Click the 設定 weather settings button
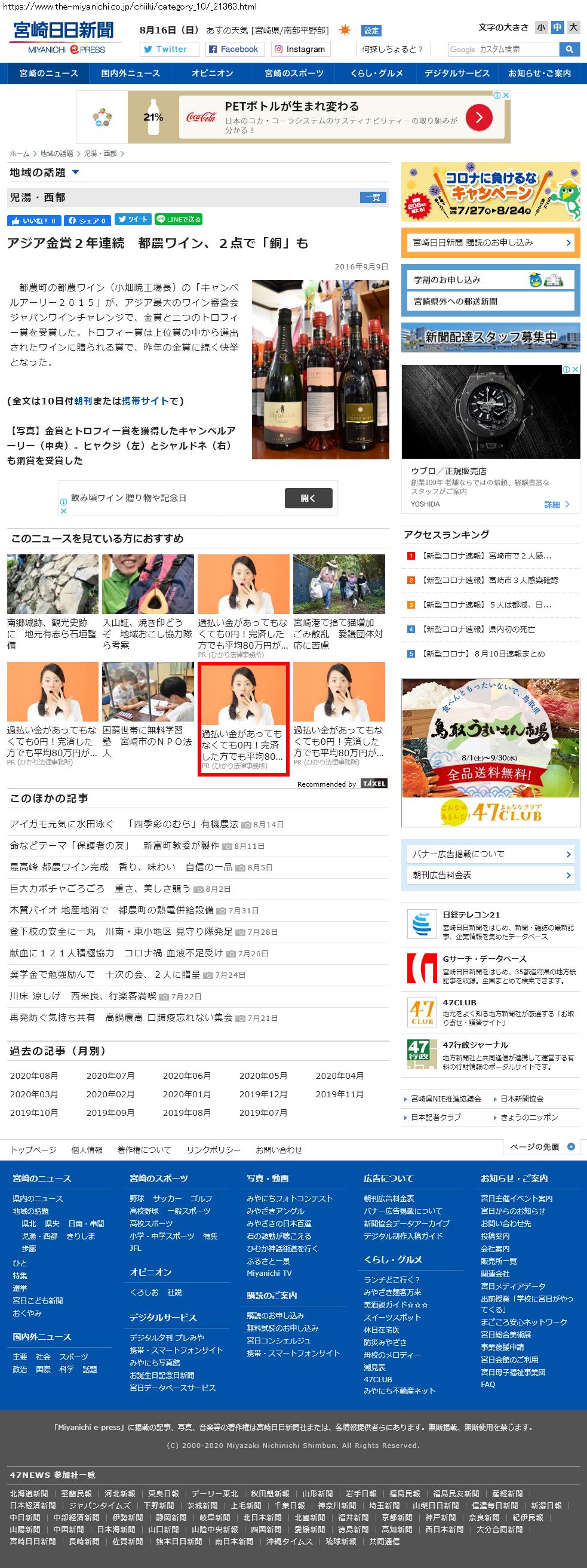The height and width of the screenshot is (1568, 587). (x=371, y=30)
